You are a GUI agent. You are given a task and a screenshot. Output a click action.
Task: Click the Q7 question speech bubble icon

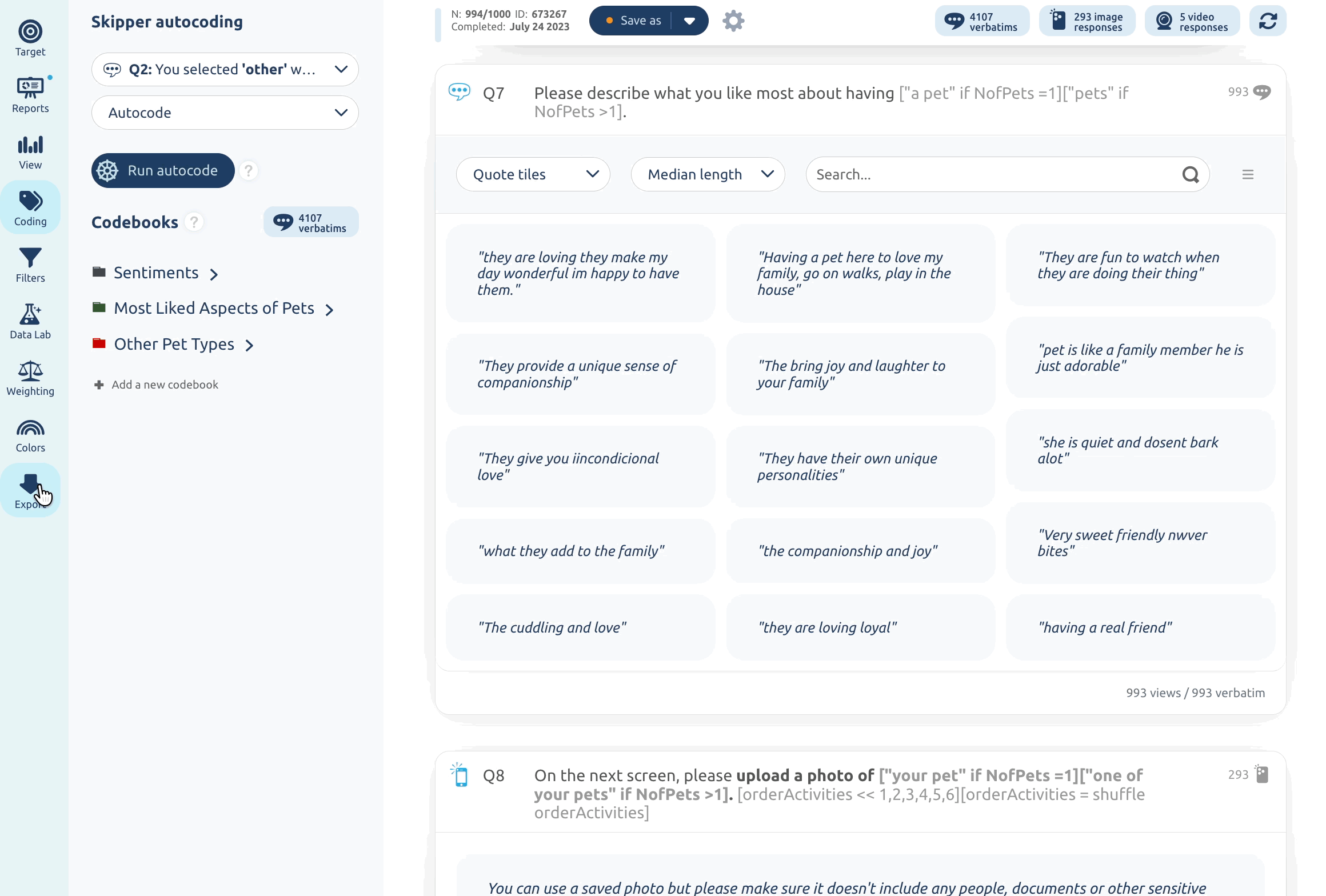tap(460, 92)
